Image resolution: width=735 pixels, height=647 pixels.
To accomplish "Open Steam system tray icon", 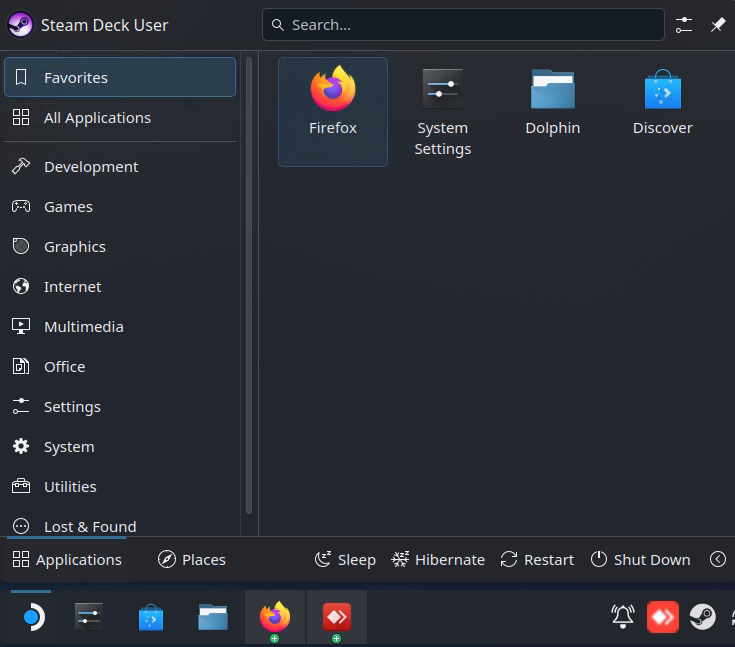I will point(702,617).
